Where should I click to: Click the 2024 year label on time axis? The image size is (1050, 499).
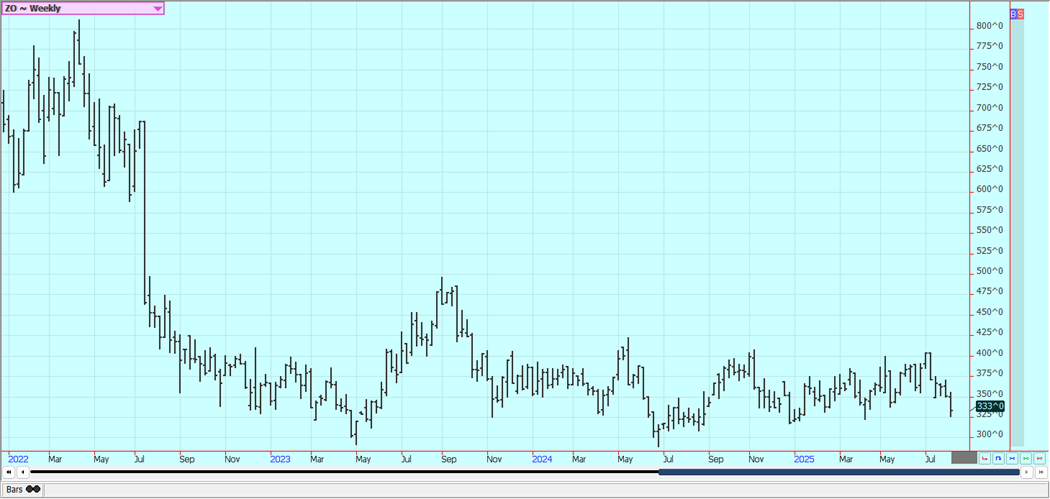[542, 459]
